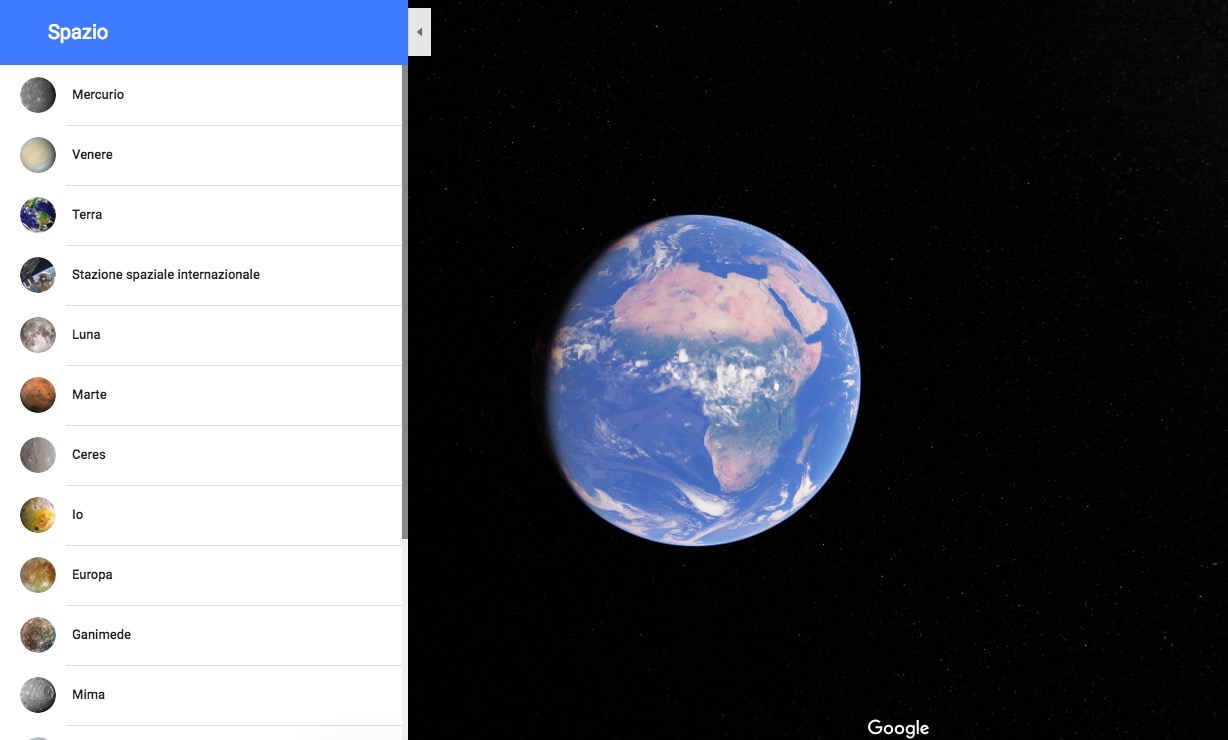1228x740 pixels.
Task: Select the Ganimede list item label
Action: pyautogui.click(x=101, y=635)
